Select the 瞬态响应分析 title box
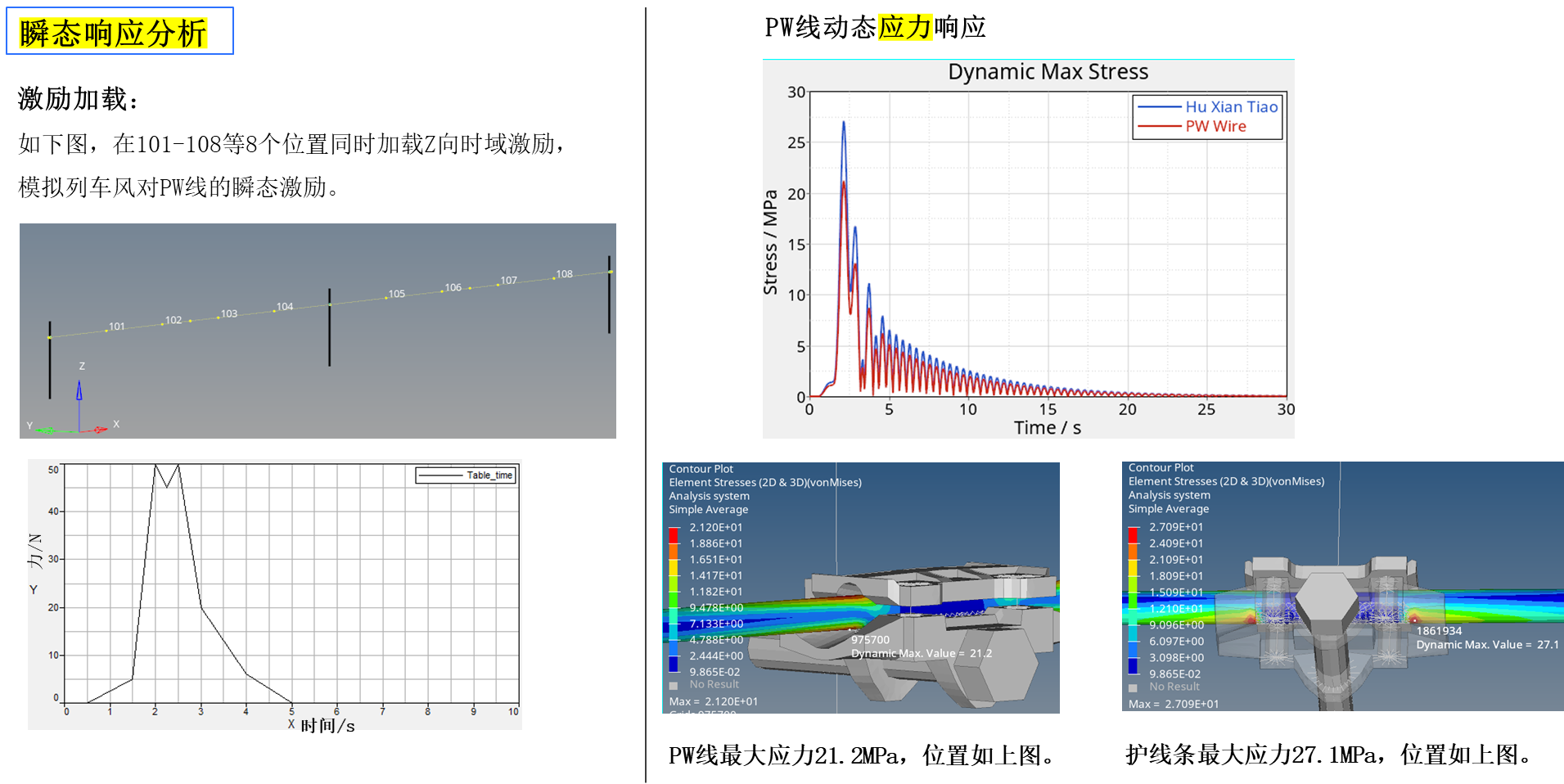This screenshot has width=1564, height=784. pos(119,32)
